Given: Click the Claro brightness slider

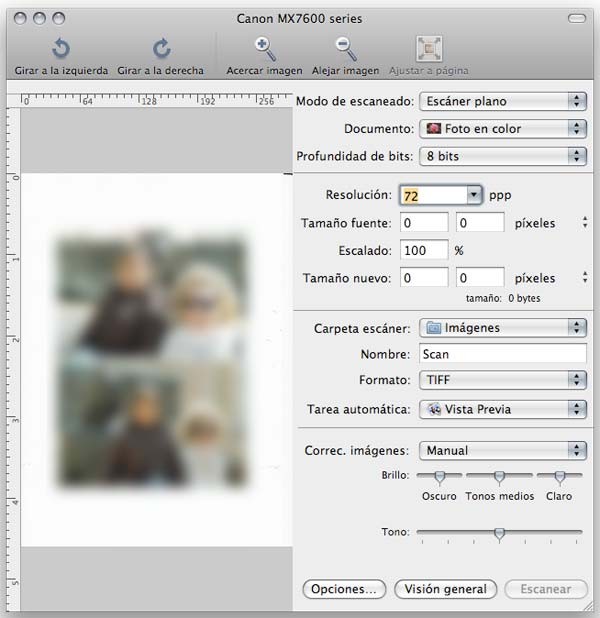Looking at the screenshot, I should [x=559, y=477].
